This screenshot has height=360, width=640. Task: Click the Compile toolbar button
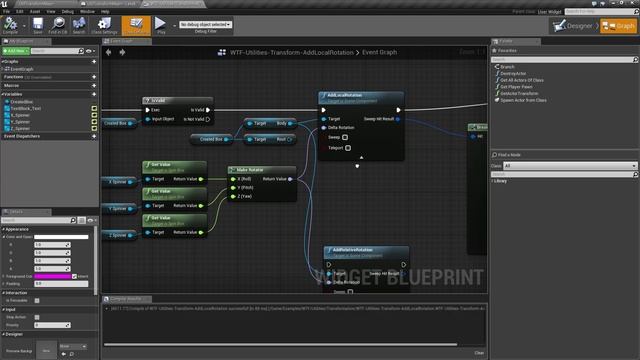click(10, 26)
